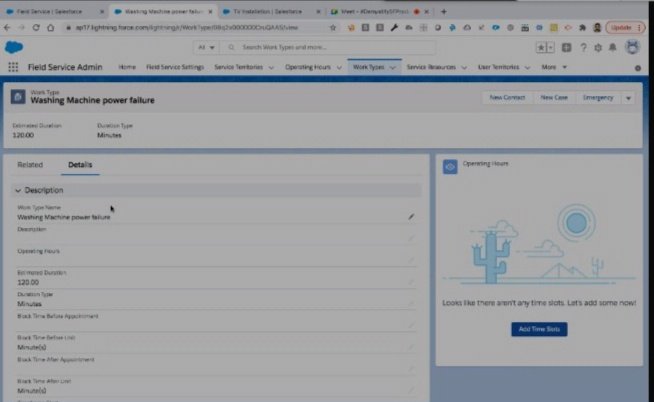The image size is (654, 402).
Task: Edit Work Type Name with pencil icon
Action: (x=411, y=216)
